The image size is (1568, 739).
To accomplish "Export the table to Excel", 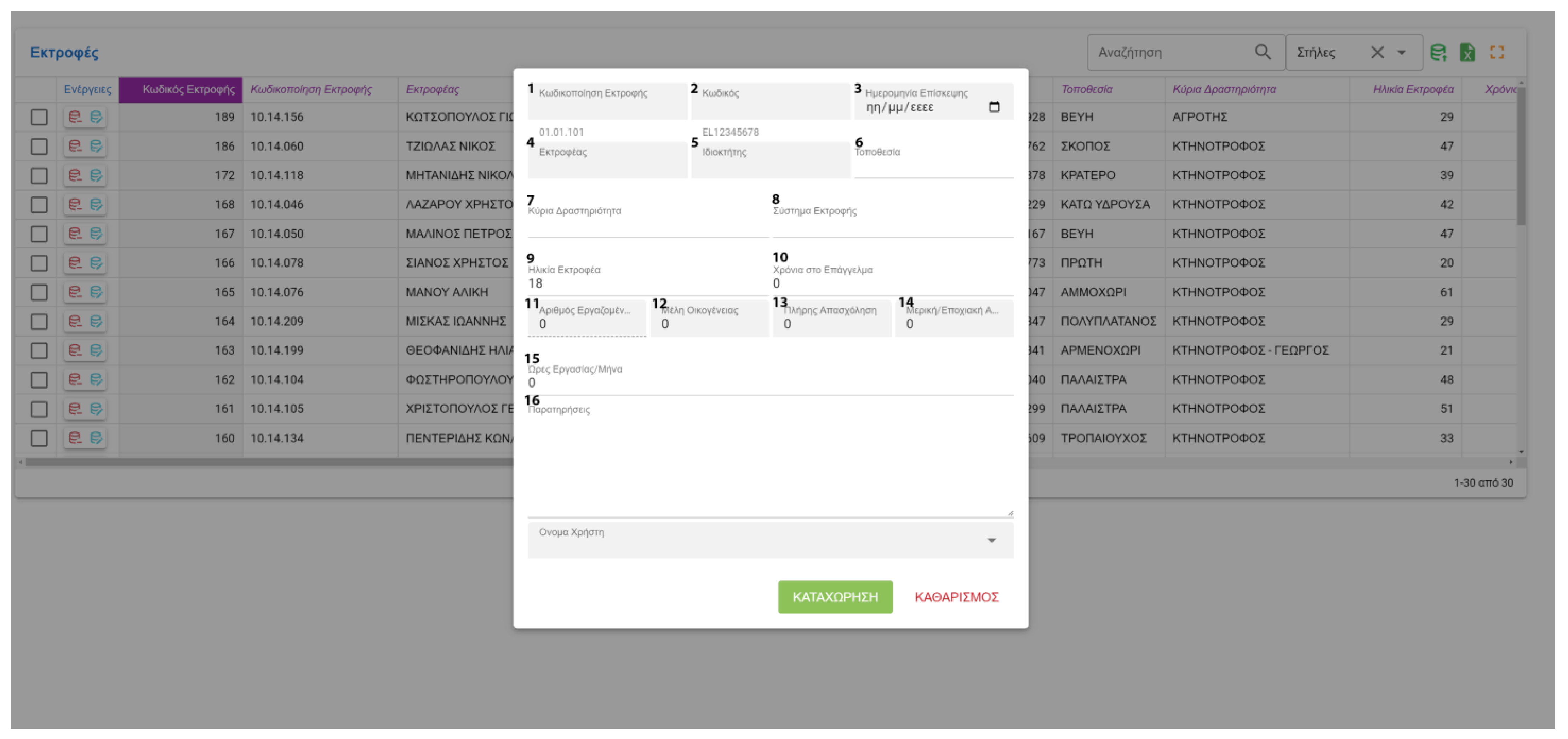I will coord(1467,53).
